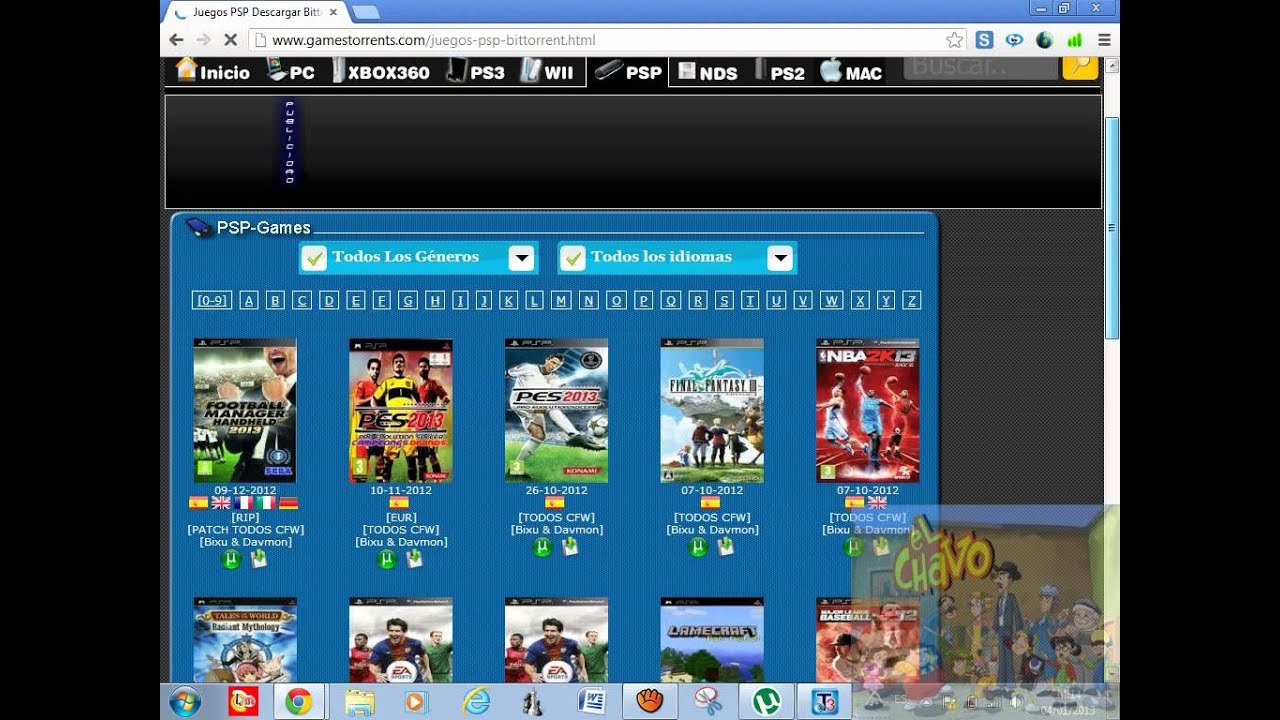Viewport: 1280px width, 720px height.
Task: Click torrent icon under Football Manager
Action: (231, 559)
